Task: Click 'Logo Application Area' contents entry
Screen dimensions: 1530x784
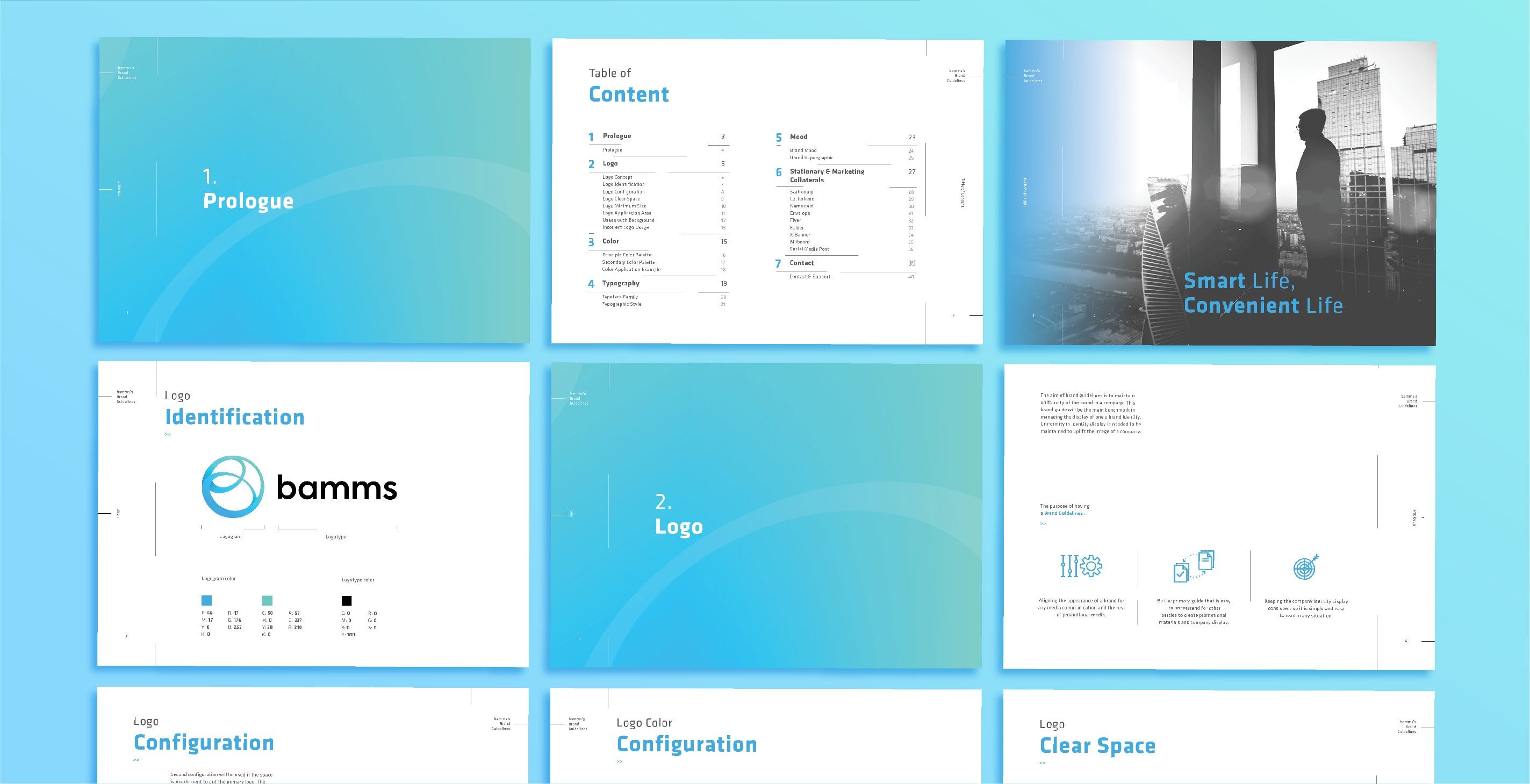Action: coord(627,213)
